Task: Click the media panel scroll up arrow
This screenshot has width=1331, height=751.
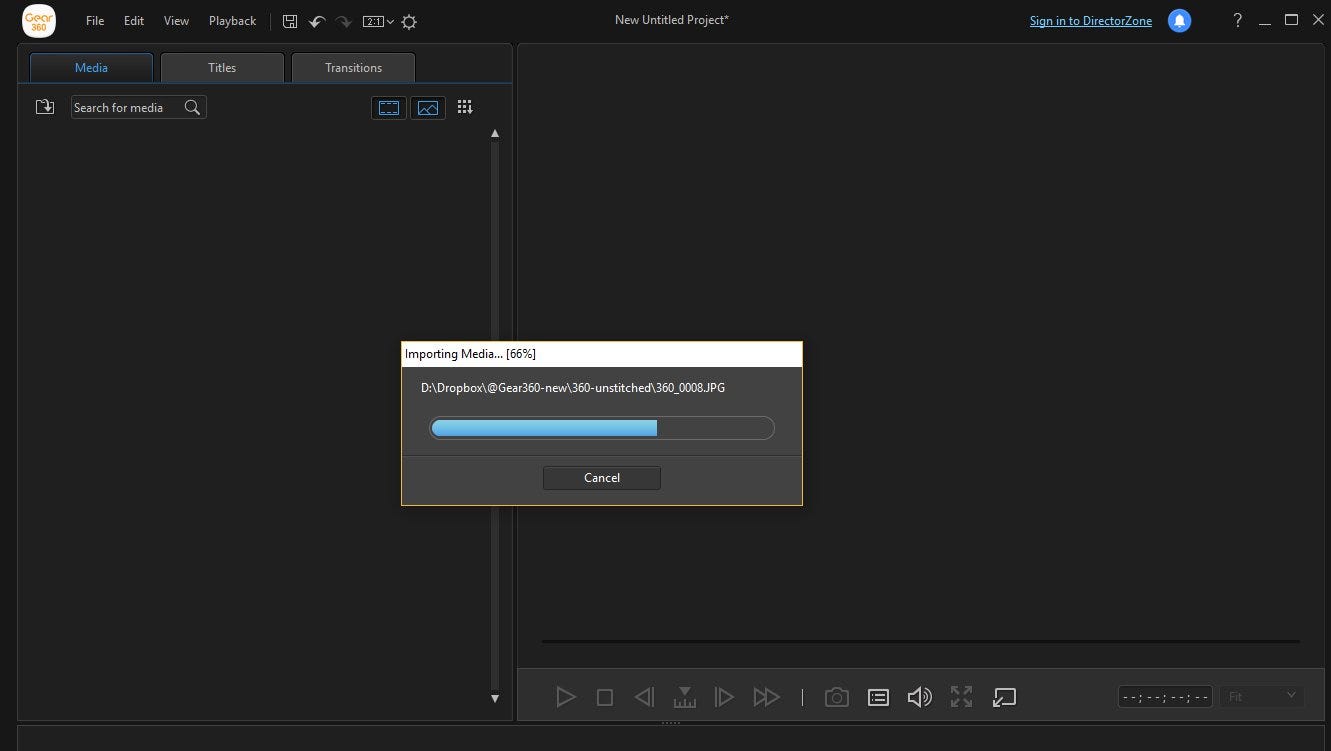Action: click(x=495, y=133)
